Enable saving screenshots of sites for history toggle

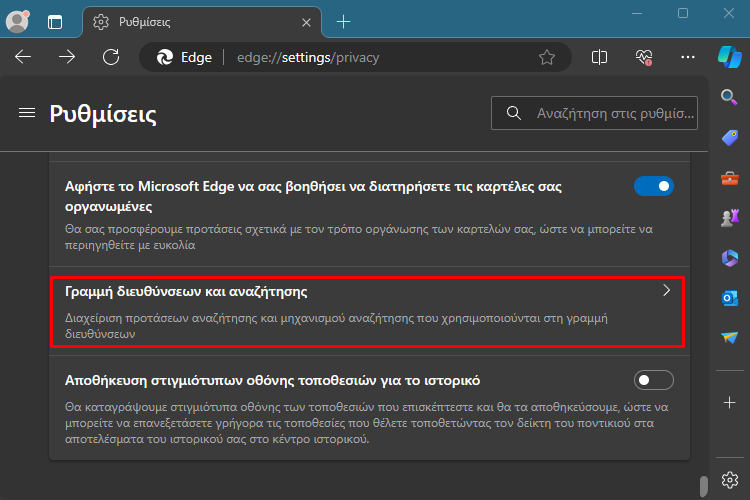pyautogui.click(x=654, y=380)
